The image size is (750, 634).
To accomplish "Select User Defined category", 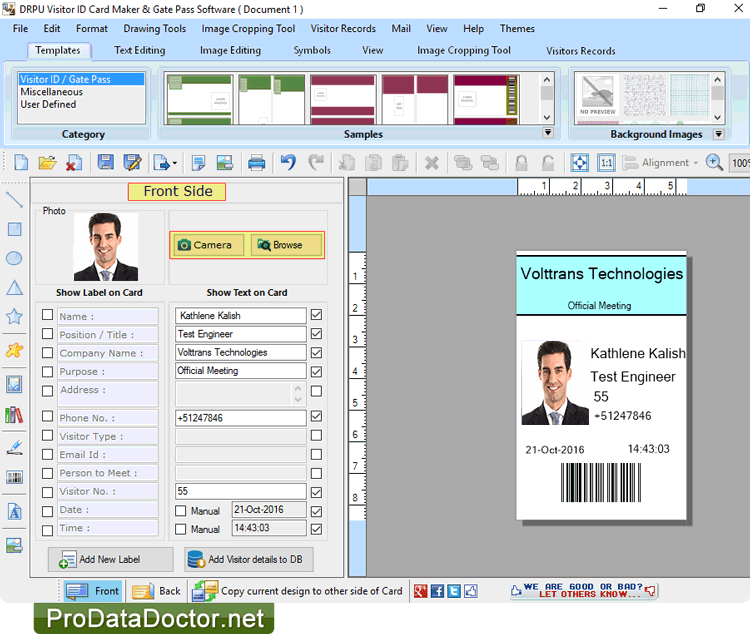I will [48, 104].
